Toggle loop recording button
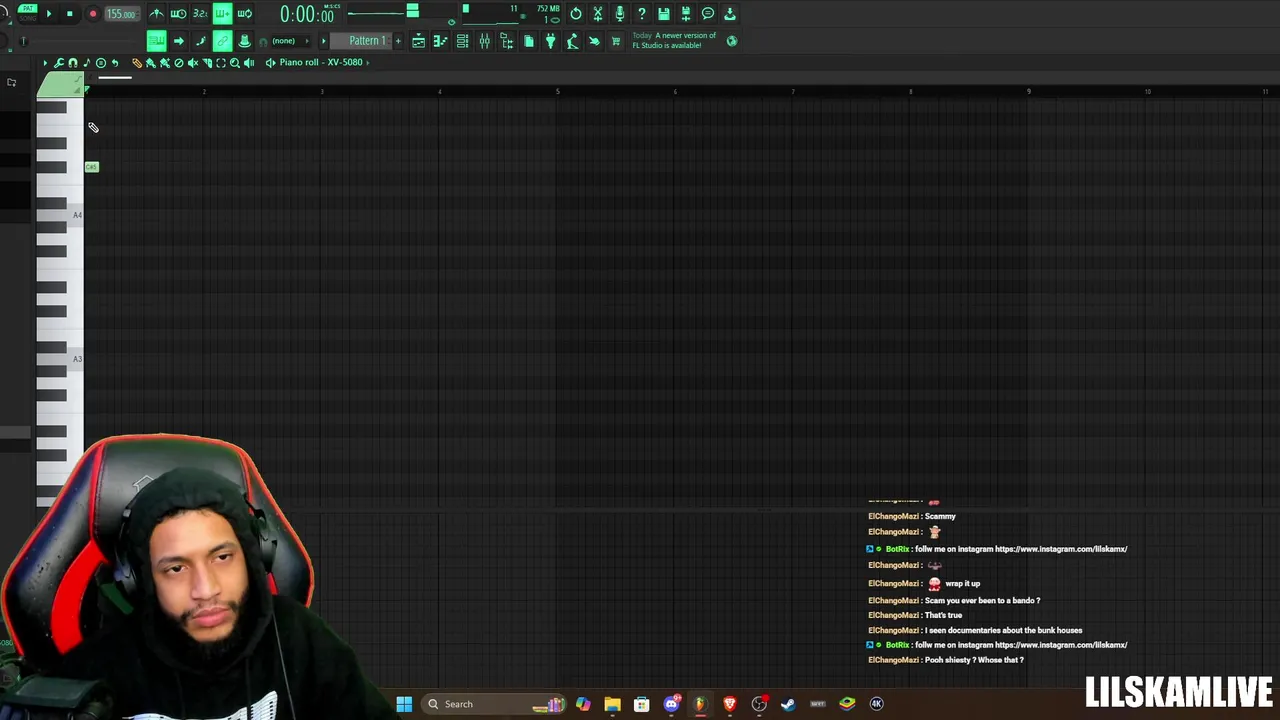Screen dimensions: 1280x720 [244, 14]
